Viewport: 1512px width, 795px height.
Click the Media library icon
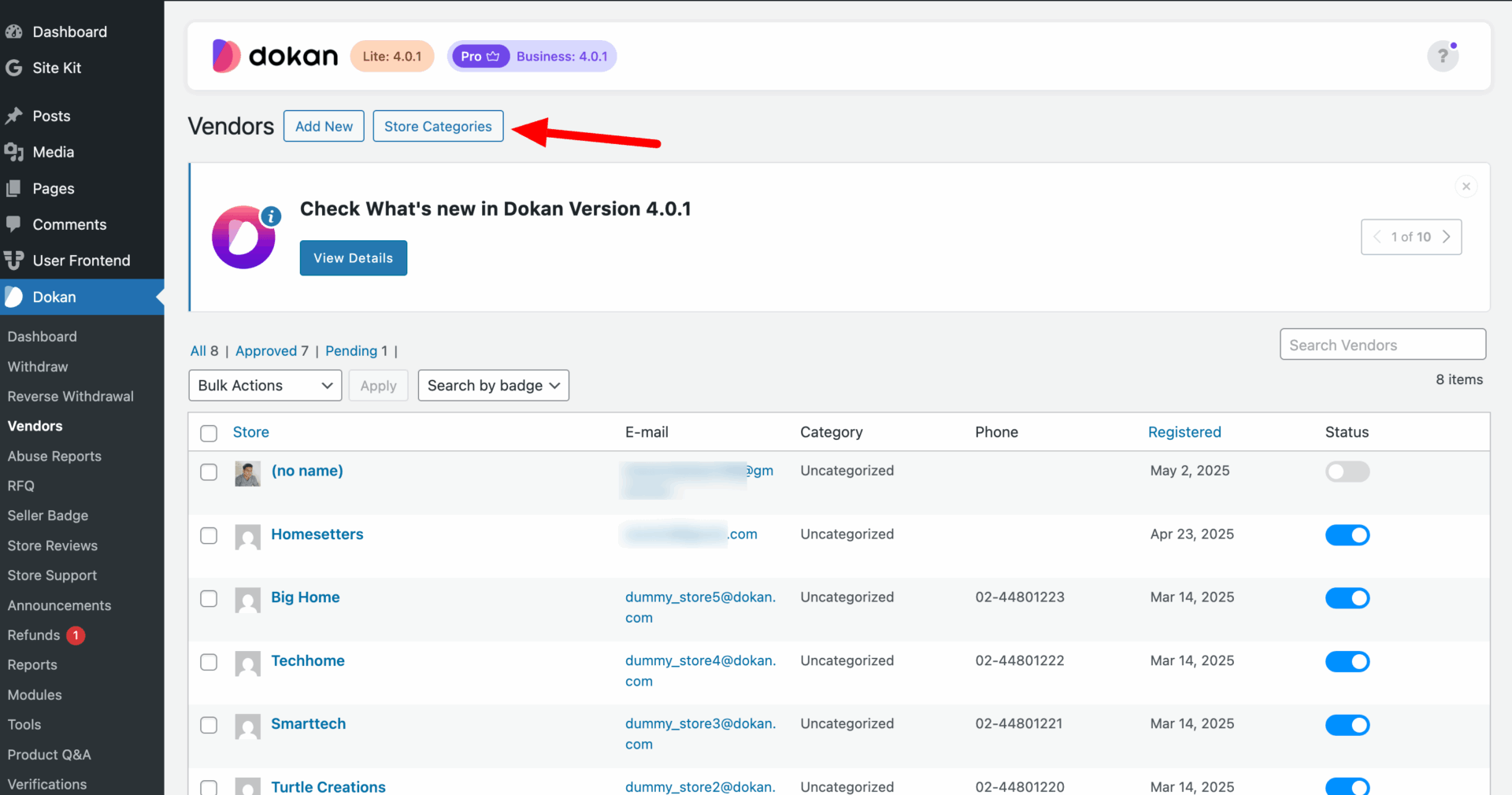pyautogui.click(x=13, y=153)
